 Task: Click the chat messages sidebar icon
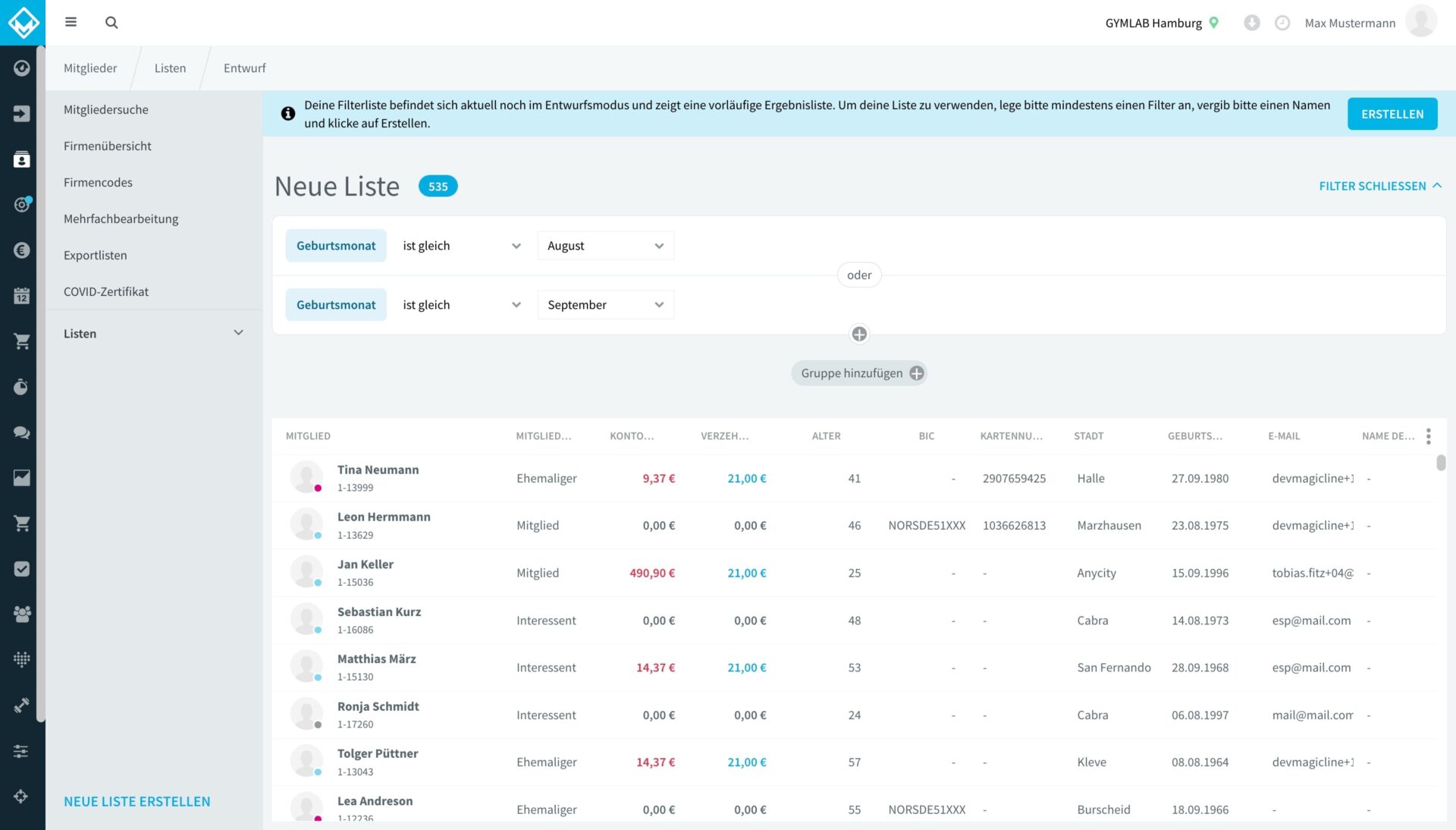point(22,432)
